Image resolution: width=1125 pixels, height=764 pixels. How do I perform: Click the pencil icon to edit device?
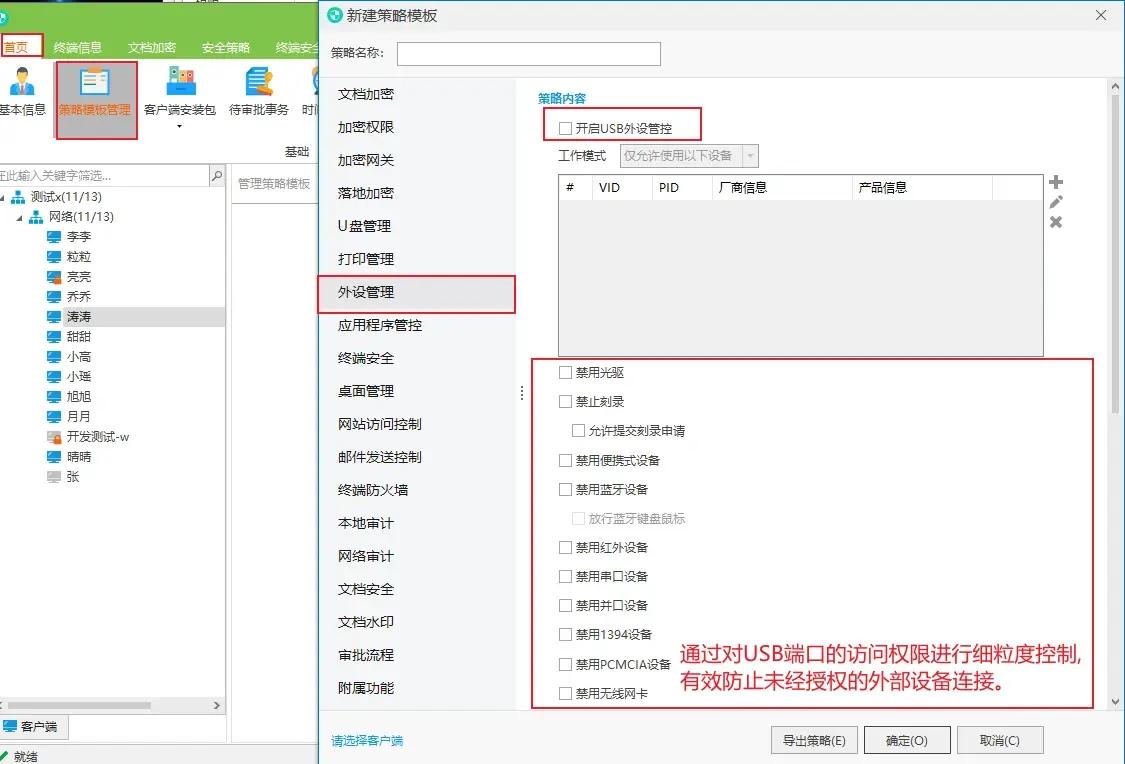(x=1056, y=202)
